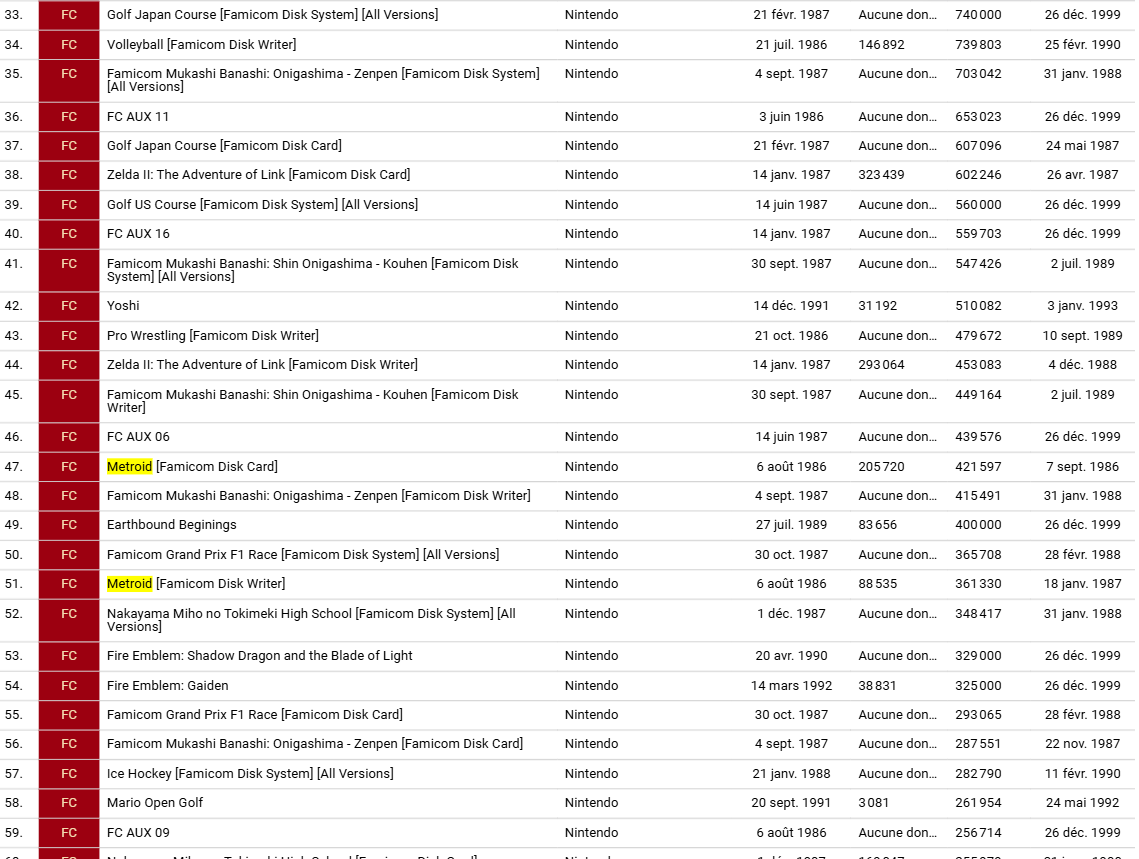Click Nintendo publisher in Volleyball row
This screenshot has height=859, width=1139.
point(591,44)
